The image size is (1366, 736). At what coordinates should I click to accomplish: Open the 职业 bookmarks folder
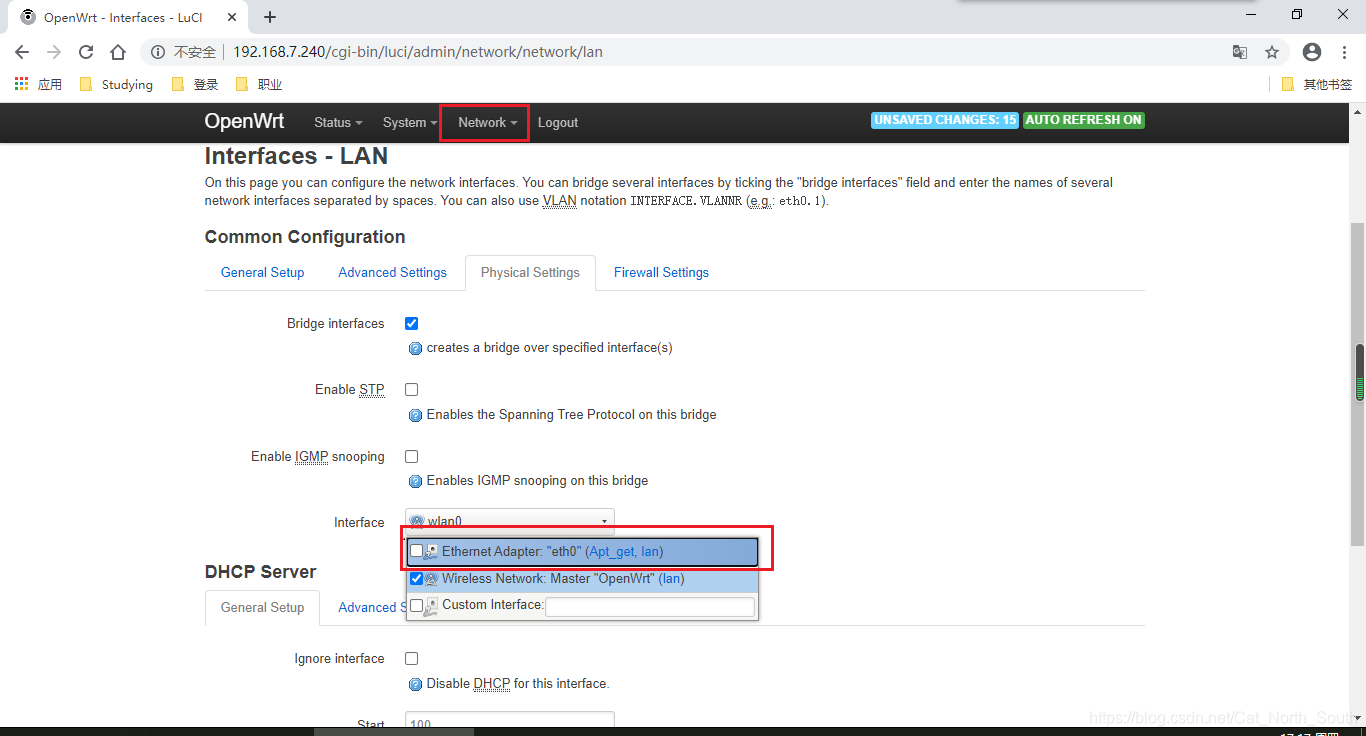tap(259, 84)
